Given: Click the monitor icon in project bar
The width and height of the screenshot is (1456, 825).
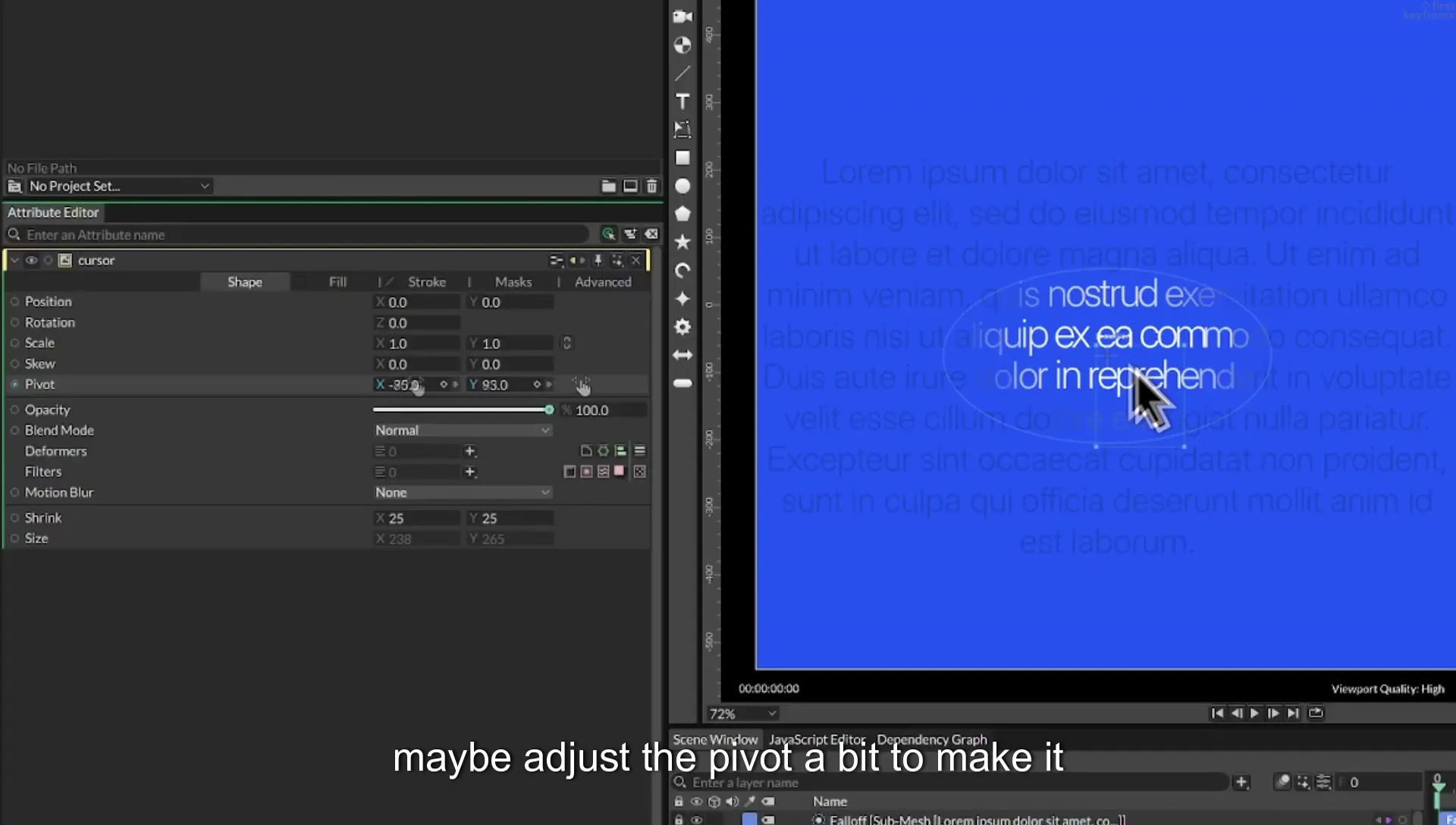Looking at the screenshot, I should (630, 186).
